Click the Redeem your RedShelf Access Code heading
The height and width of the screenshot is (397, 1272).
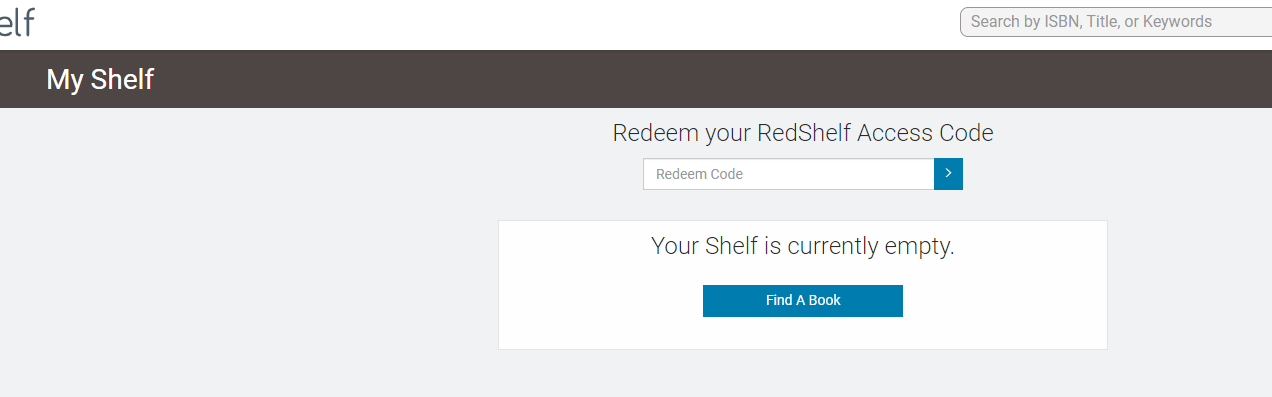[803, 133]
